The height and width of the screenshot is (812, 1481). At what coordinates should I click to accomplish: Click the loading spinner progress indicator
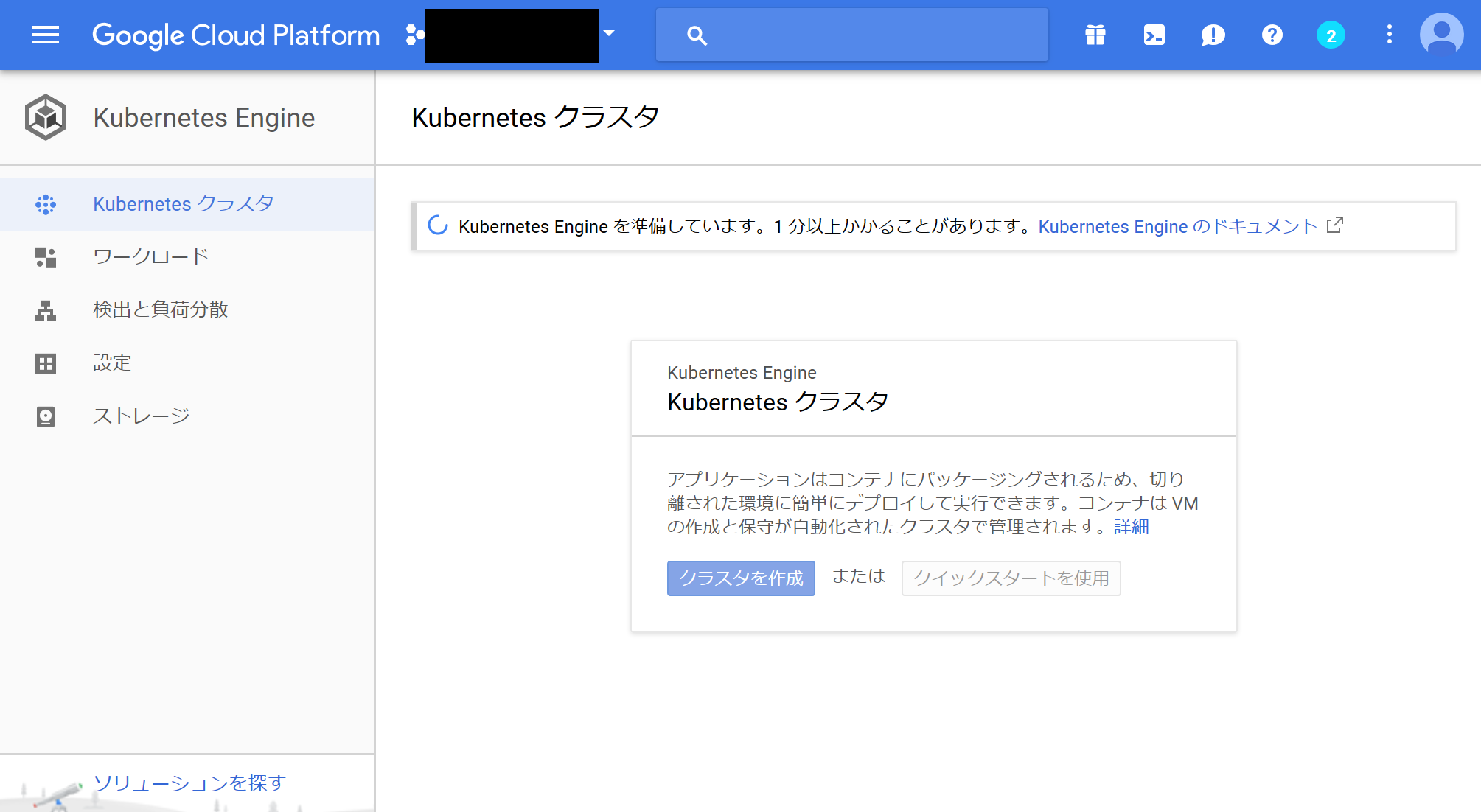[437, 225]
